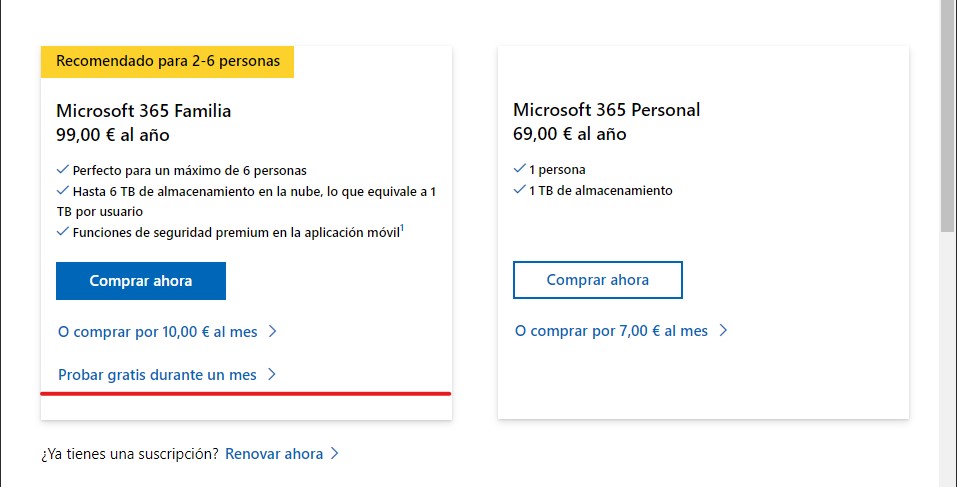Follow the "Renovar ahora" link
The width and height of the screenshot is (957, 487).
[274, 454]
